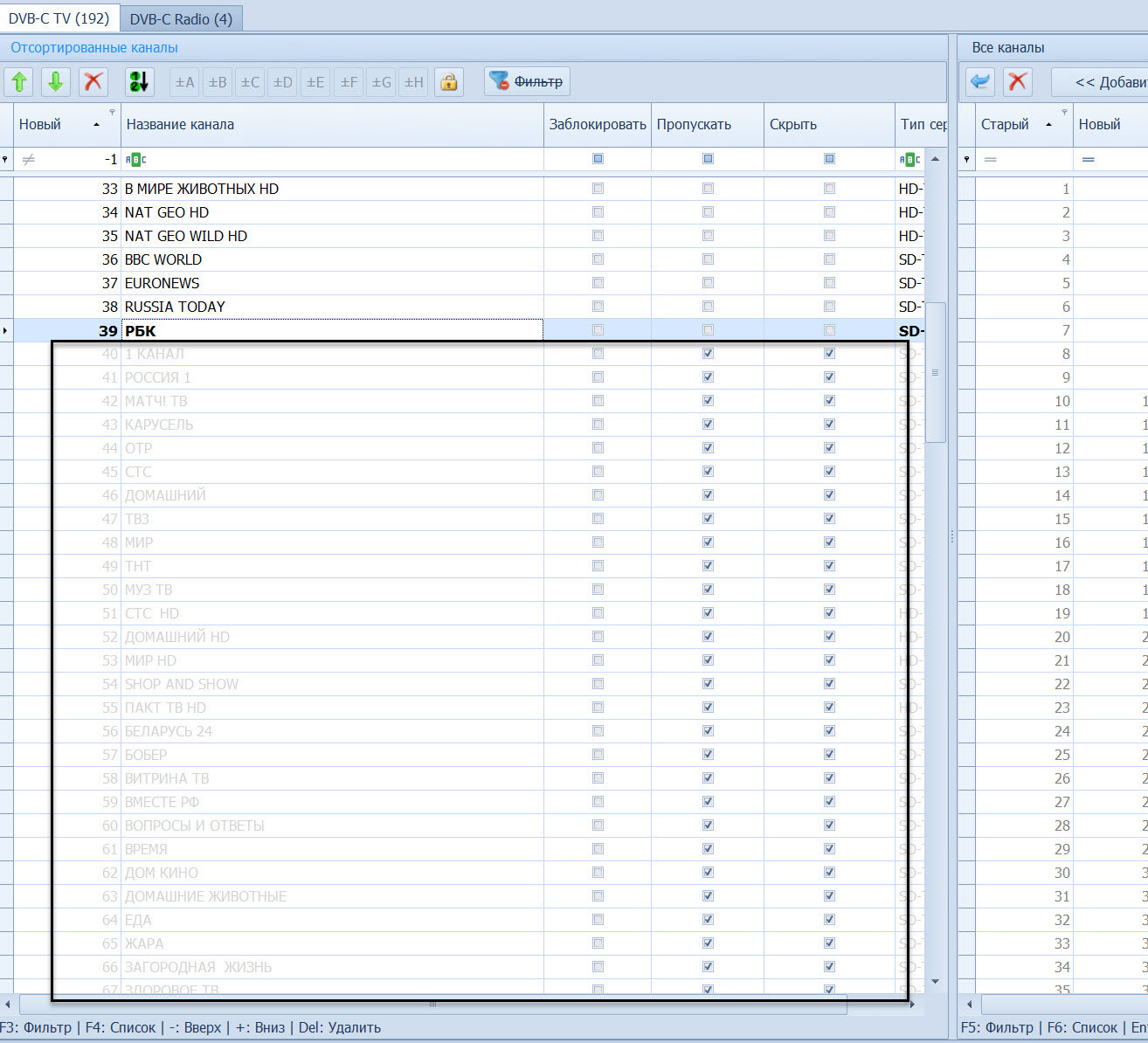Click the green move-down arrow icon
The width and height of the screenshot is (1148, 1043).
click(56, 82)
